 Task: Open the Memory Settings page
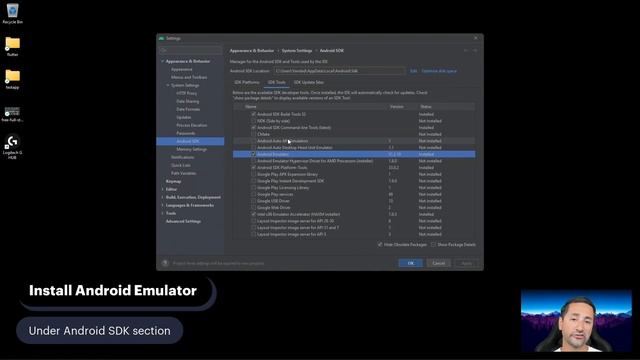click(191, 149)
